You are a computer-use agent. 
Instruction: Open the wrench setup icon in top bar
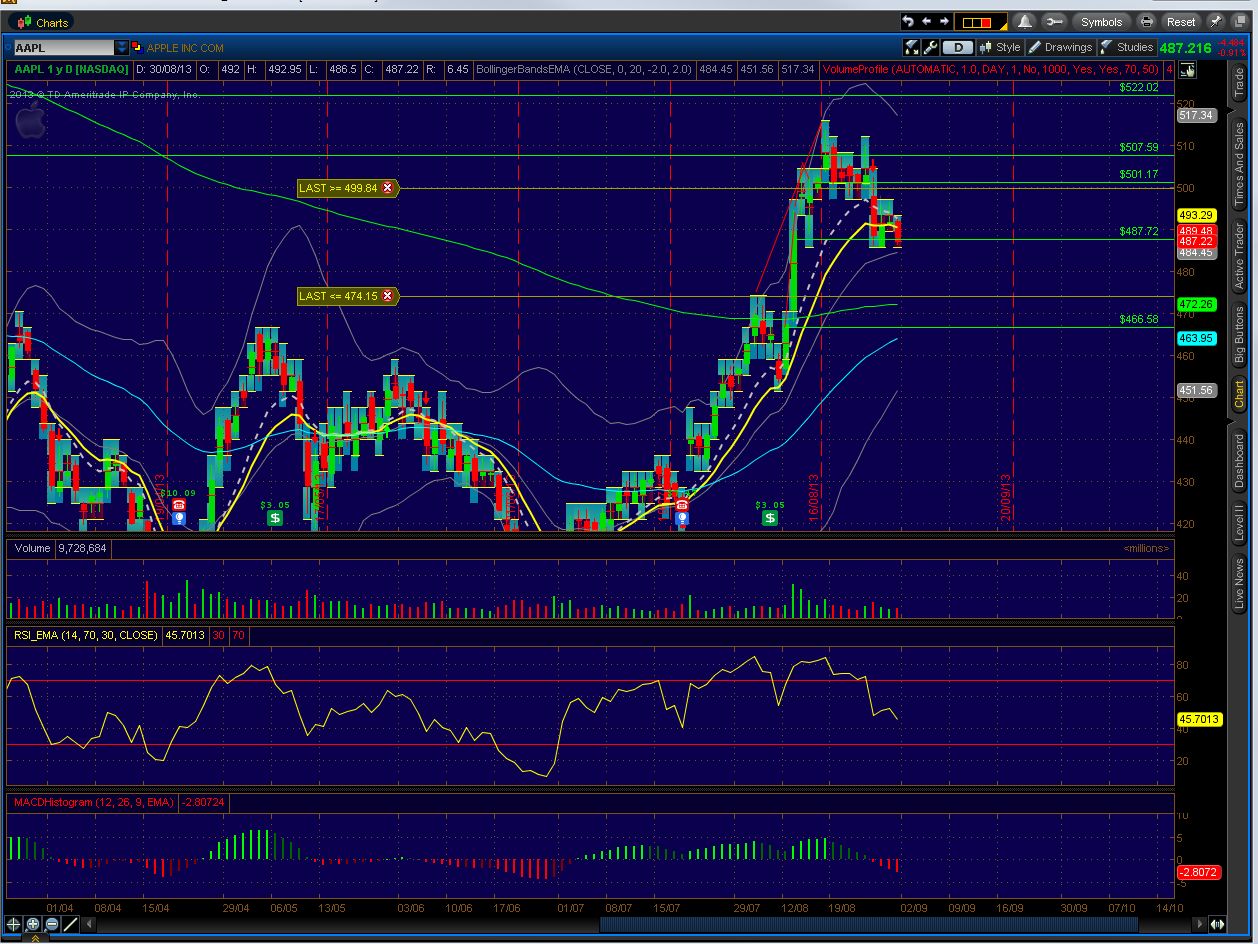[1054, 22]
